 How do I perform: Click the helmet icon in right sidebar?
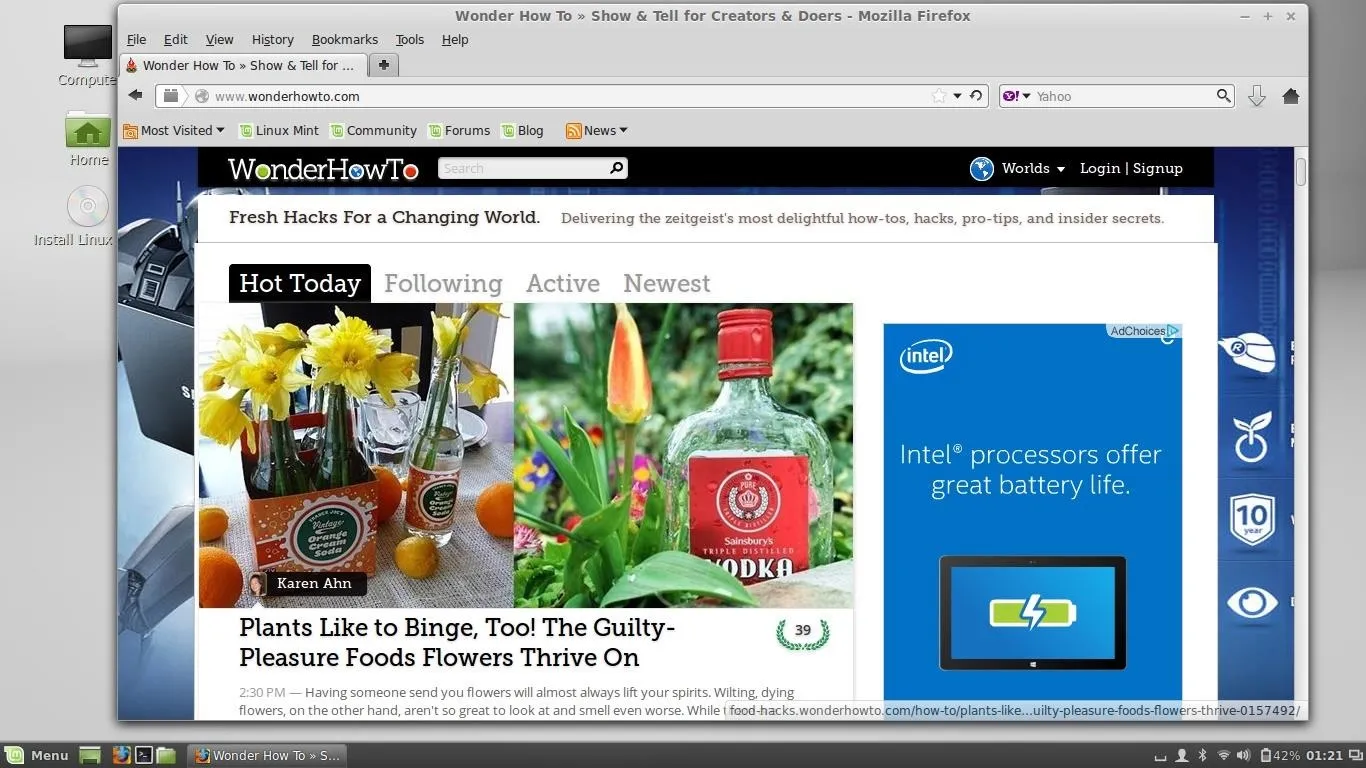1249,353
